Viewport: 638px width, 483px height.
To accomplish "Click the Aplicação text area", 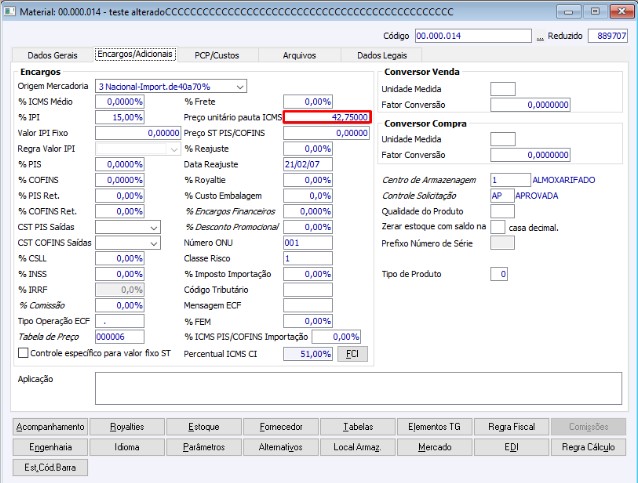I will (x=358, y=388).
